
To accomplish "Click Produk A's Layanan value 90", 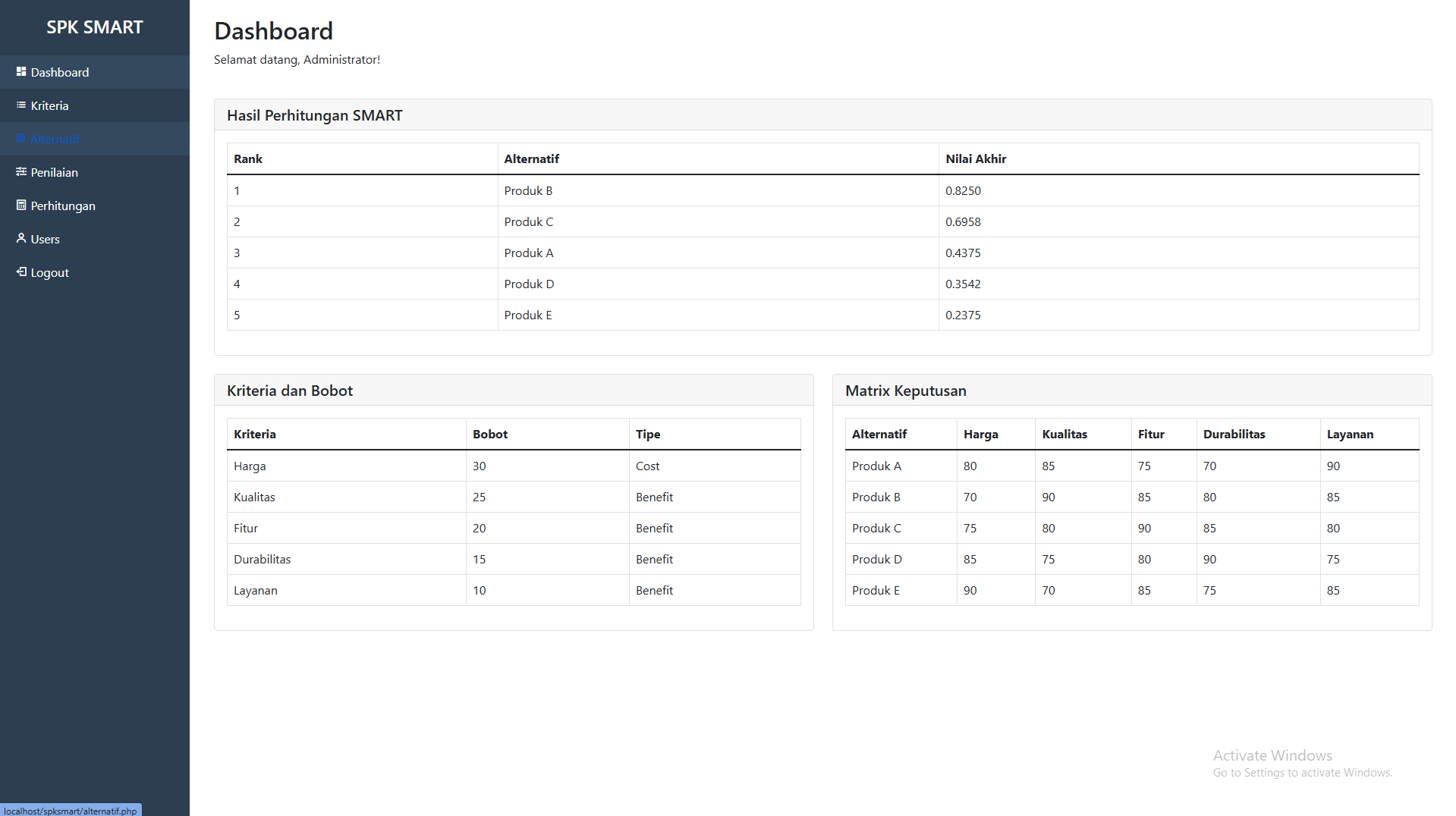I will 1334,466.
